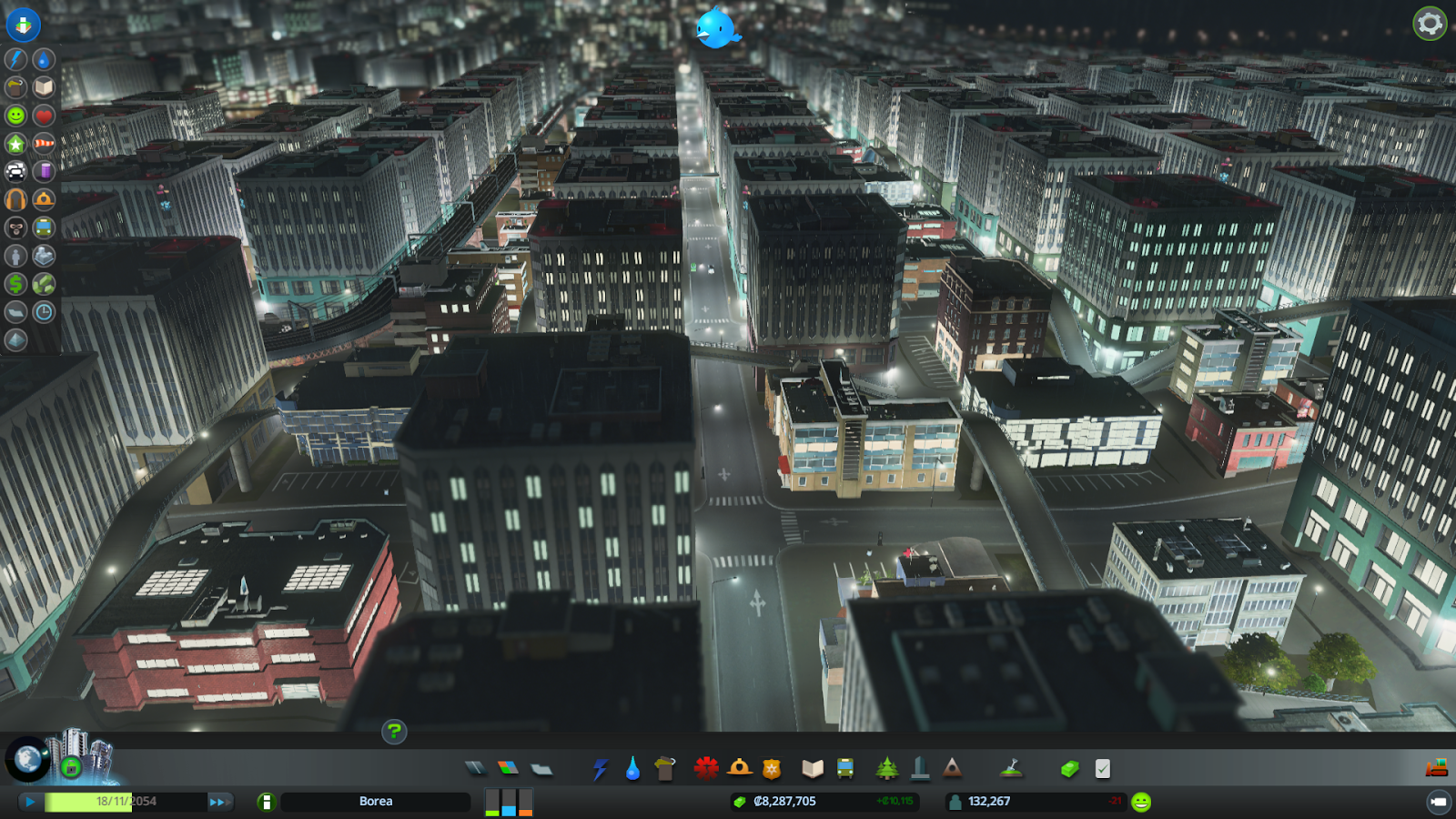Open the green question mark advisor
This screenshot has width=1456, height=819.
(394, 731)
